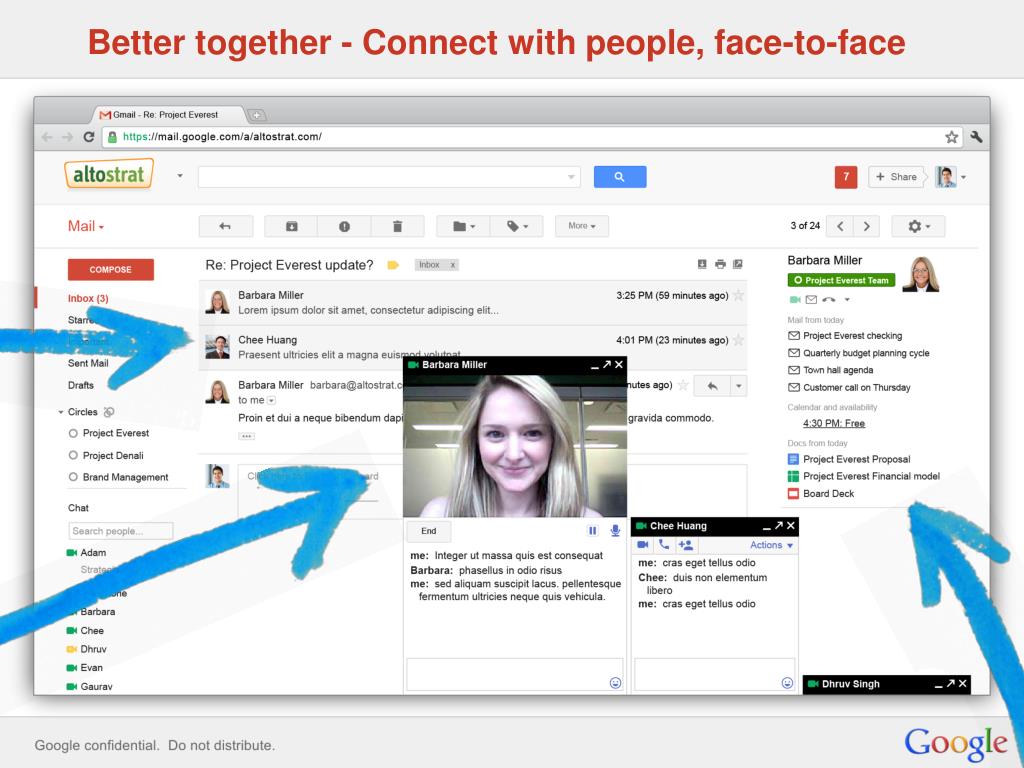Open the red notifications counter showing 7

click(x=846, y=177)
